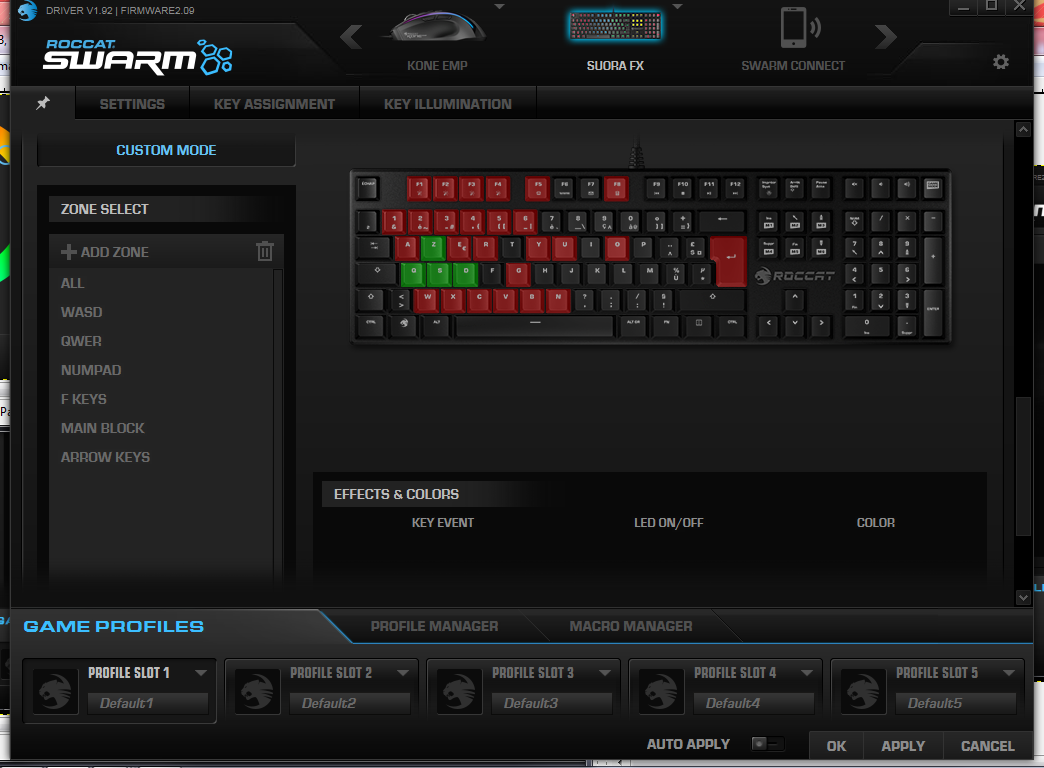Click the green Z key
This screenshot has height=768, width=1044.
(433, 248)
